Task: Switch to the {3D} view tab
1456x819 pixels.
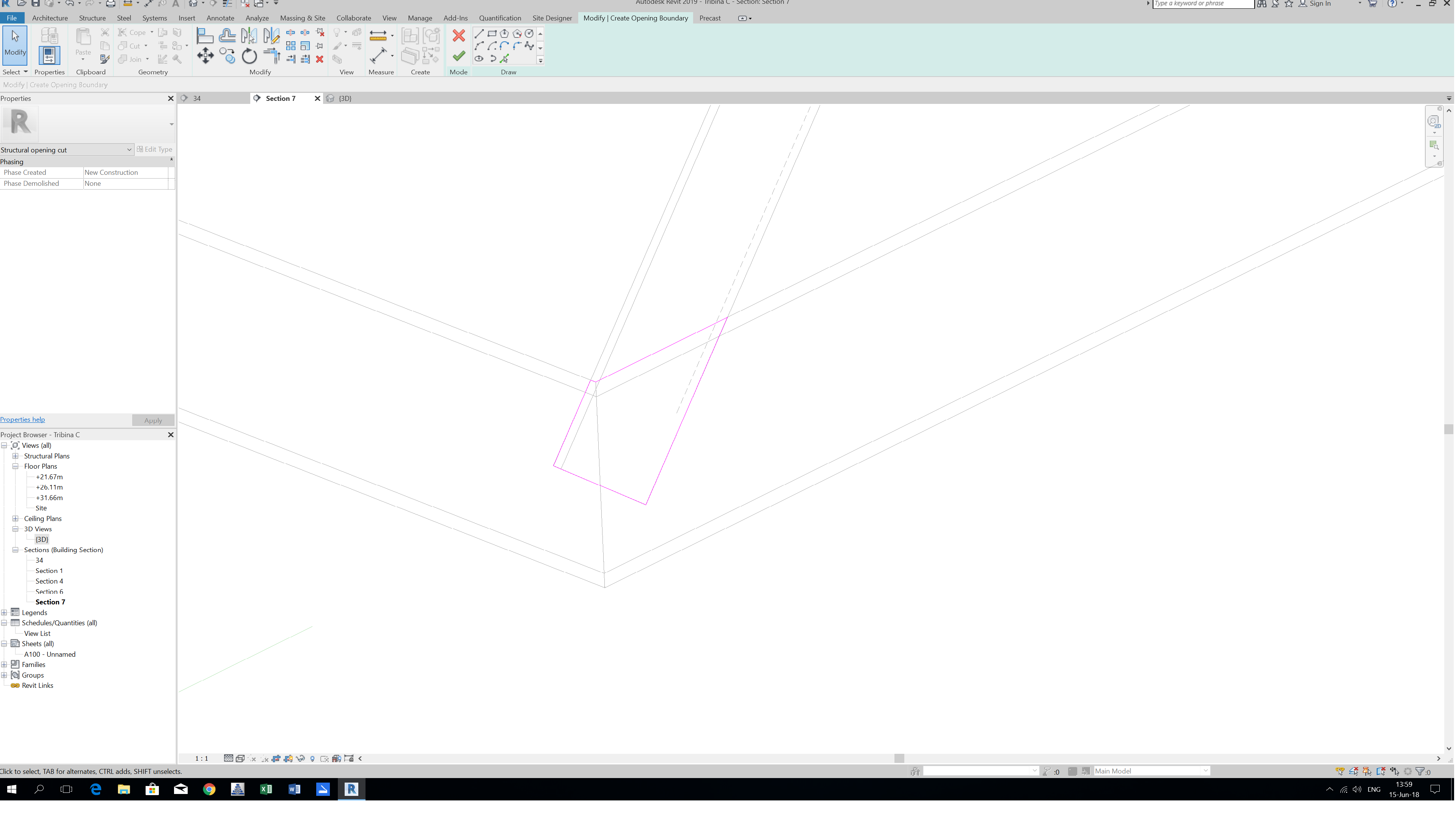Action: coord(345,98)
